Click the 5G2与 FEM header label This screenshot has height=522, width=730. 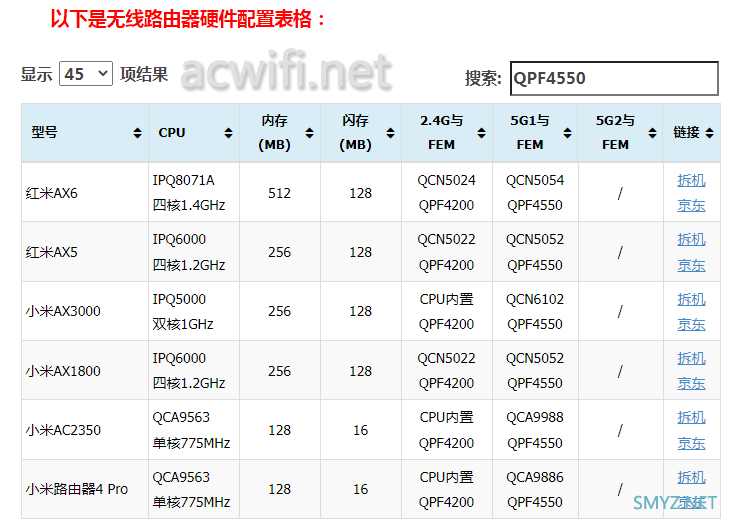point(615,133)
